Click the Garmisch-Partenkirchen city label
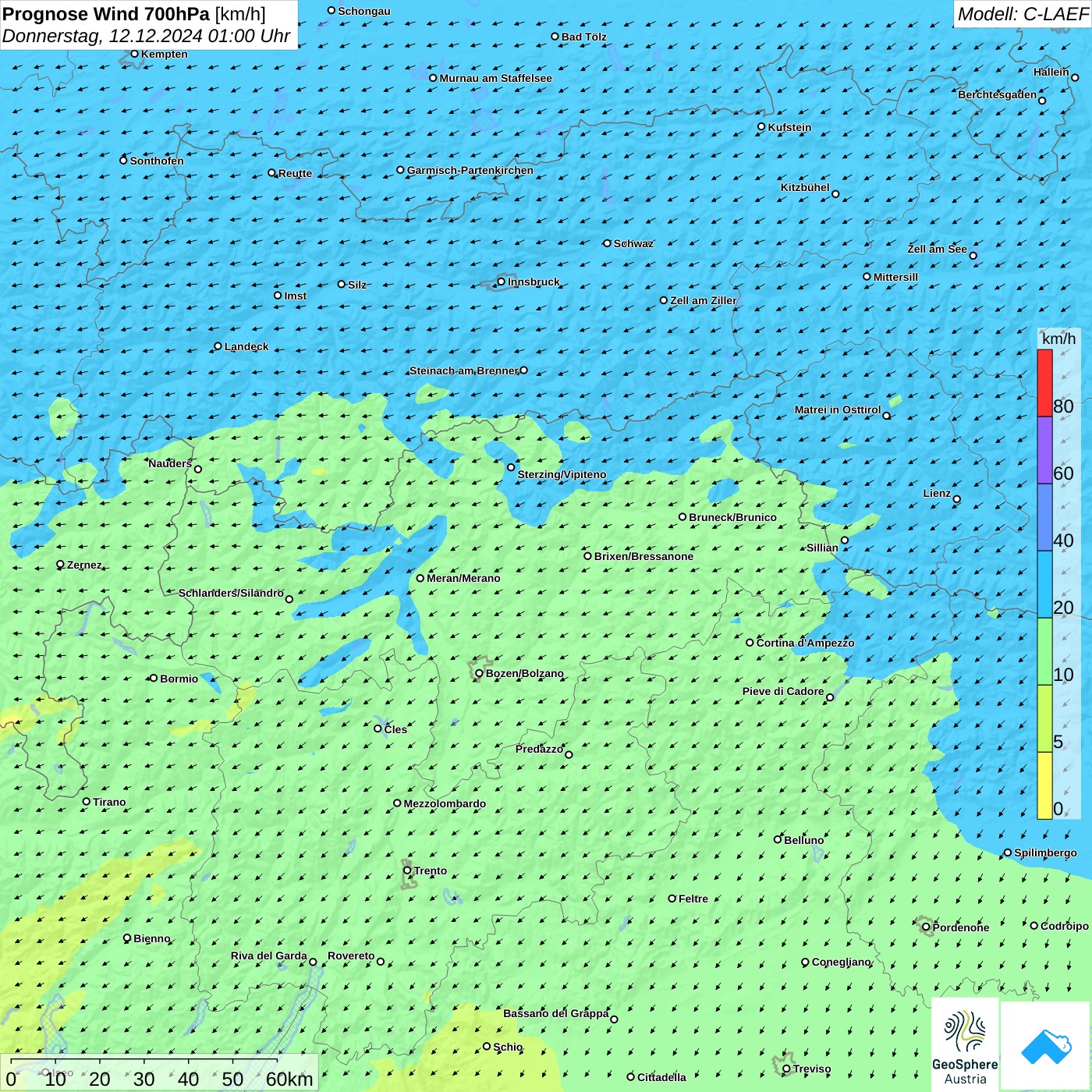 470,170
